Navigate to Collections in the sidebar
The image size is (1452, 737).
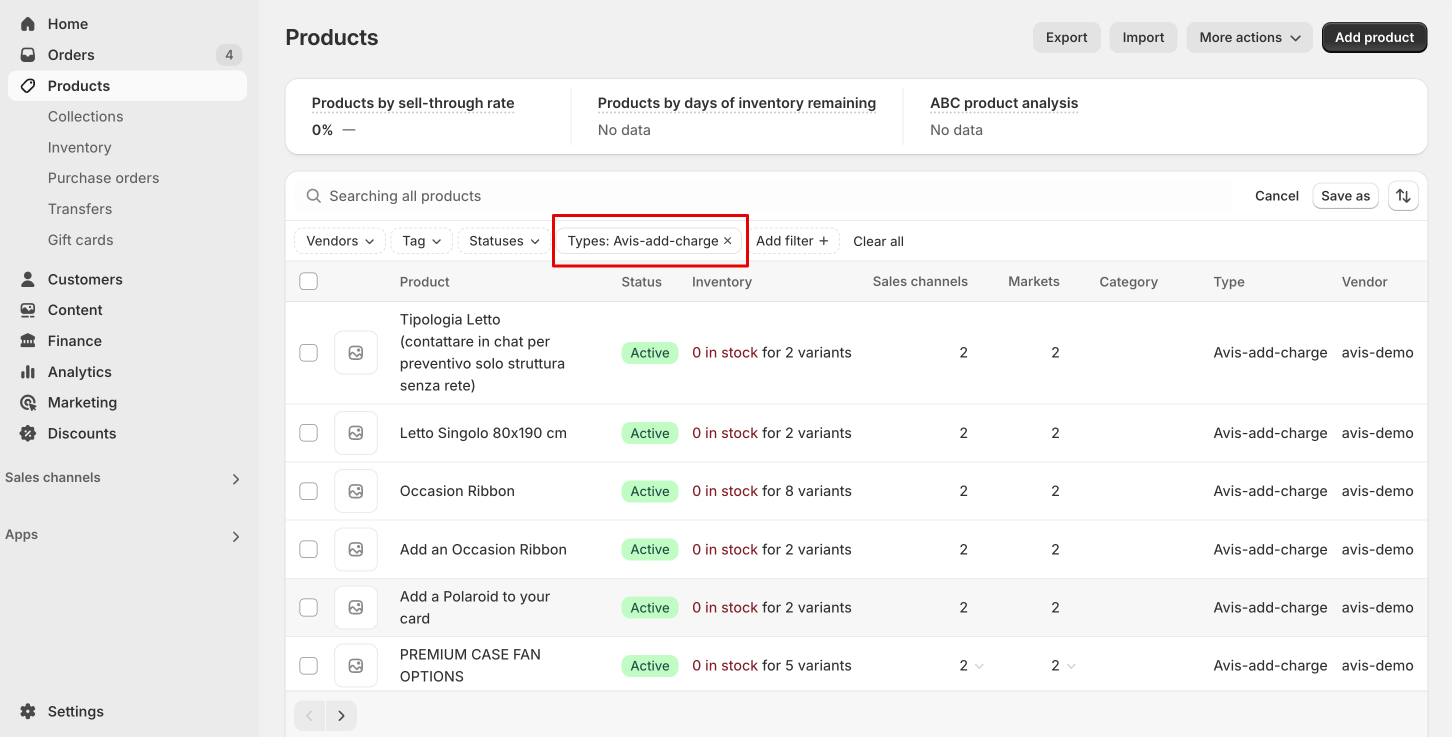85,117
